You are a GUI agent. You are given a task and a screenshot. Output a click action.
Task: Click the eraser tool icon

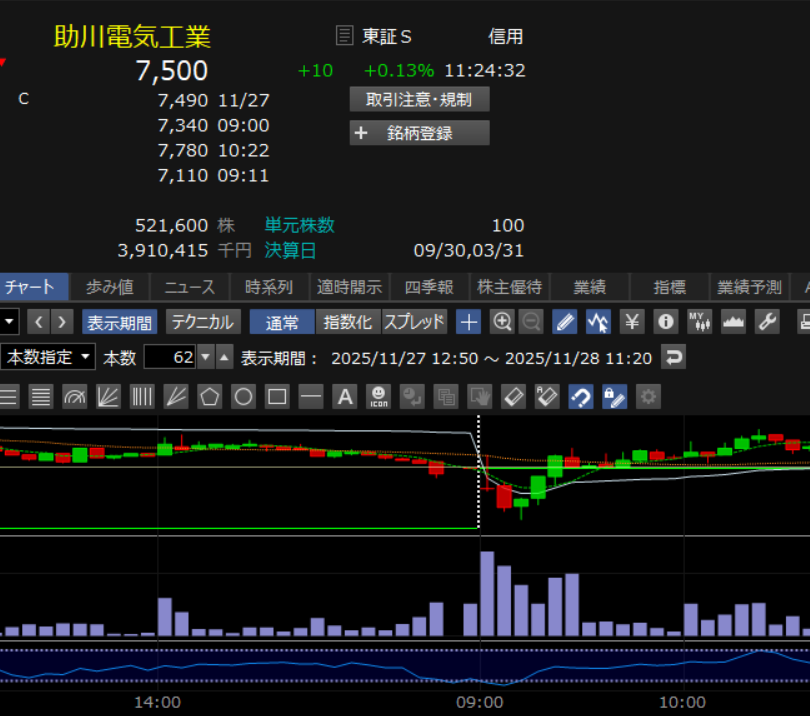coord(513,397)
